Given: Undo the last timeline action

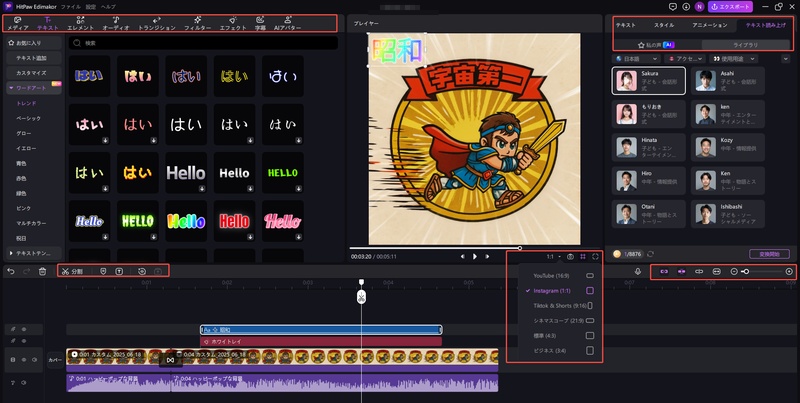Looking at the screenshot, I should tap(11, 271).
